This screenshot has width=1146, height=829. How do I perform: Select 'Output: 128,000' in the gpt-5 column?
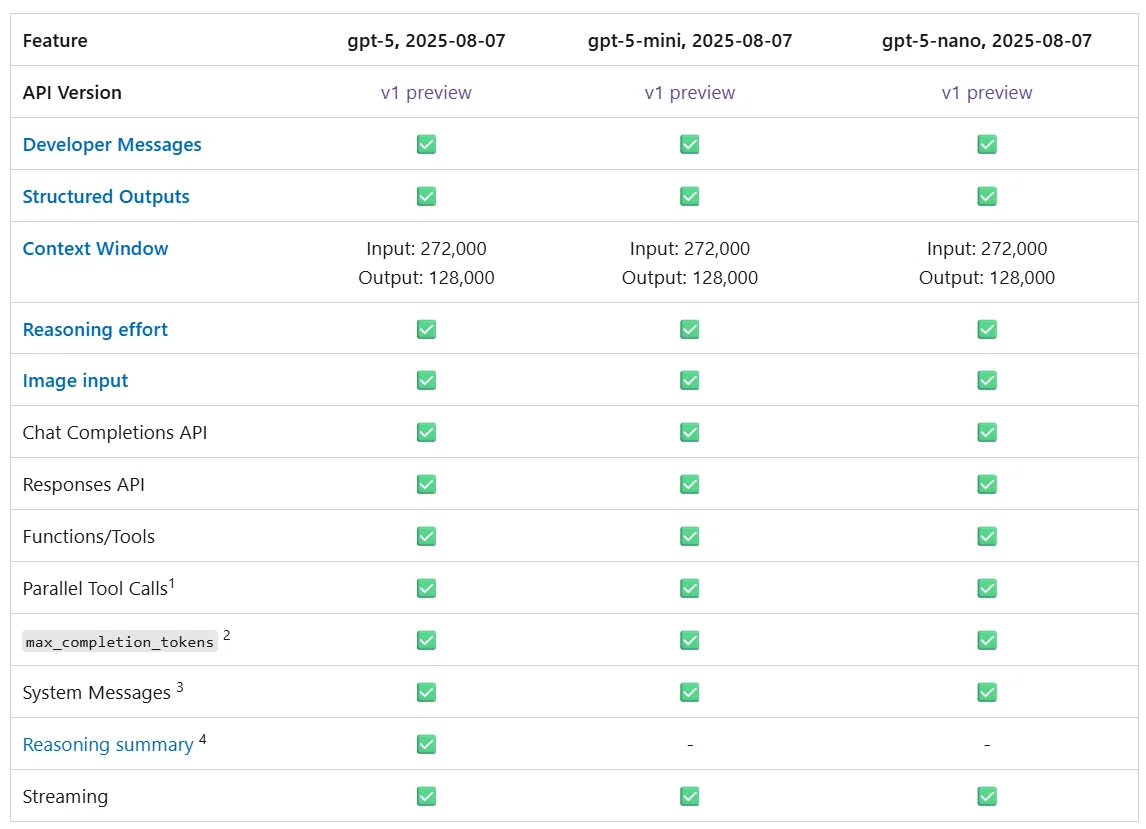tap(426, 278)
